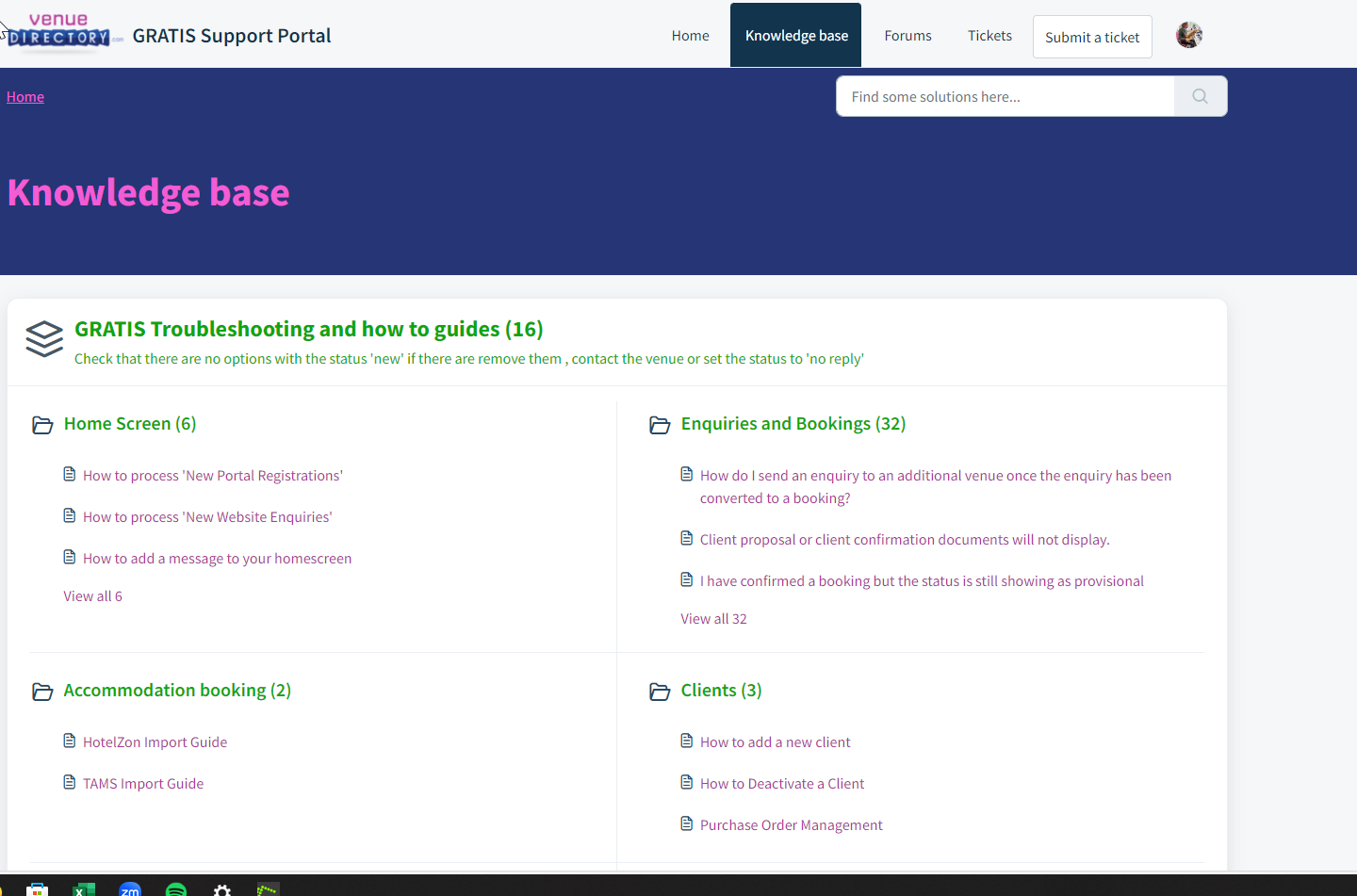1357x896 pixels.
Task: Select the Knowledge base nav tab
Action: [x=796, y=36]
